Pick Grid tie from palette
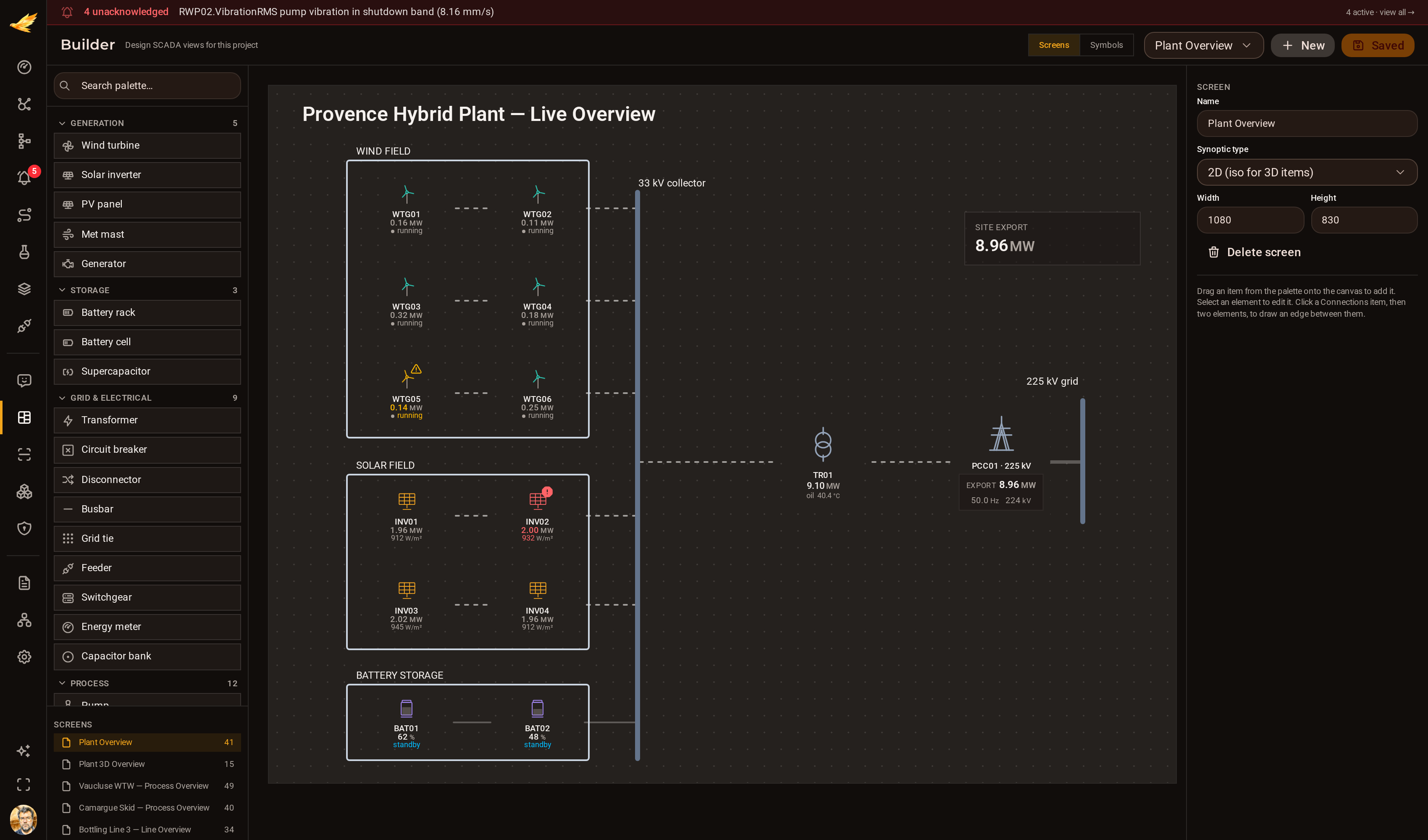This screenshot has height=840, width=1428. pos(147,538)
